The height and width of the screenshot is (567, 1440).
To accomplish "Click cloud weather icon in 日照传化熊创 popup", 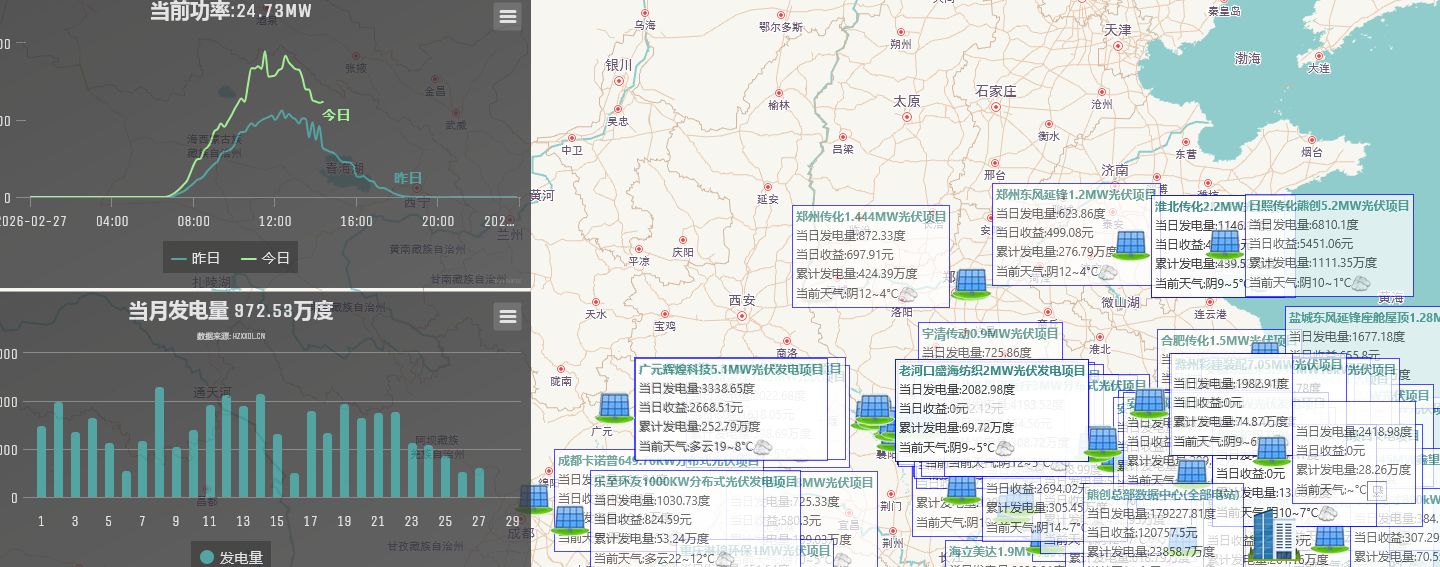I will tap(1360, 283).
